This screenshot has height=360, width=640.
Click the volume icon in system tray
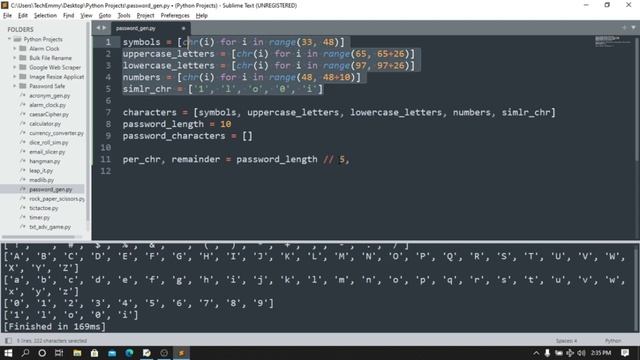pos(581,353)
